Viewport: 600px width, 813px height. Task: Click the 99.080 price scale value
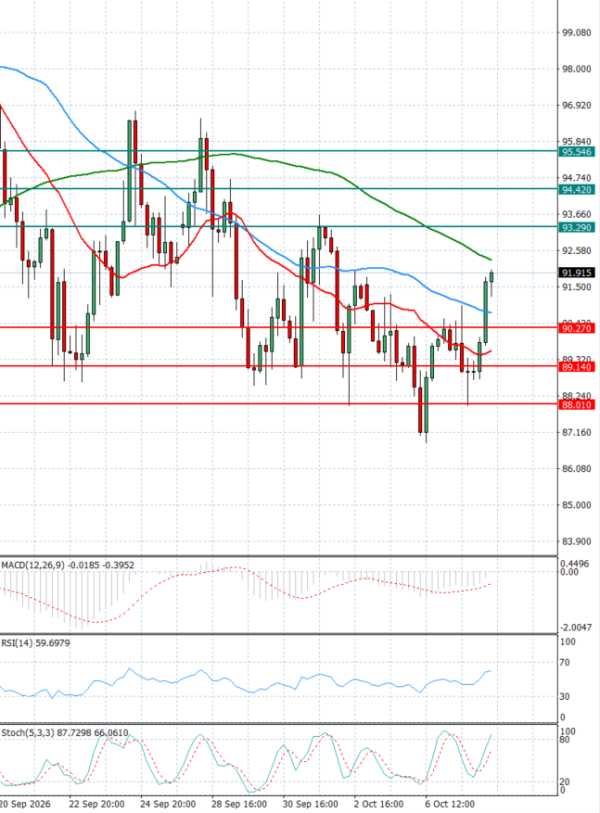577,33
